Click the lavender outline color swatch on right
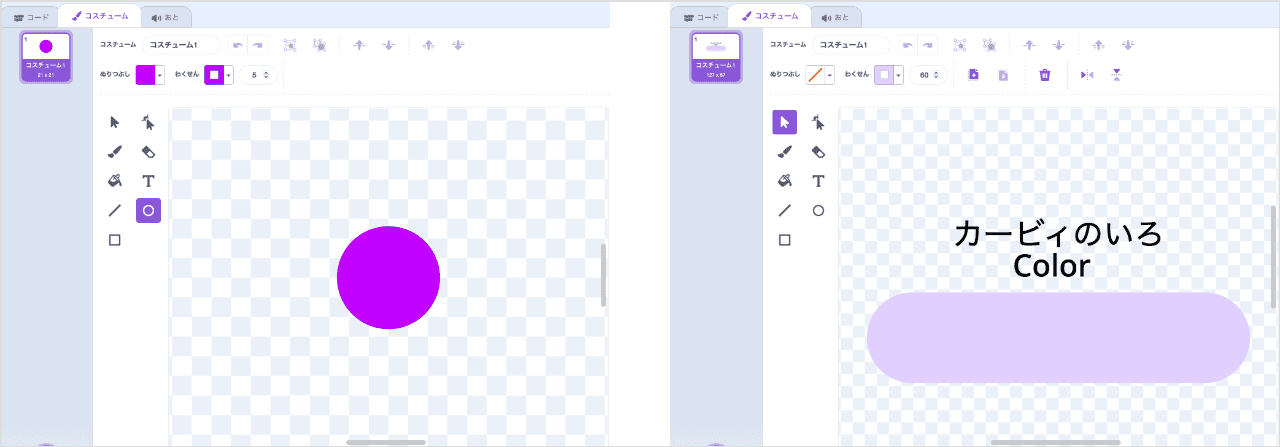This screenshot has height=447, width=1280. point(884,75)
